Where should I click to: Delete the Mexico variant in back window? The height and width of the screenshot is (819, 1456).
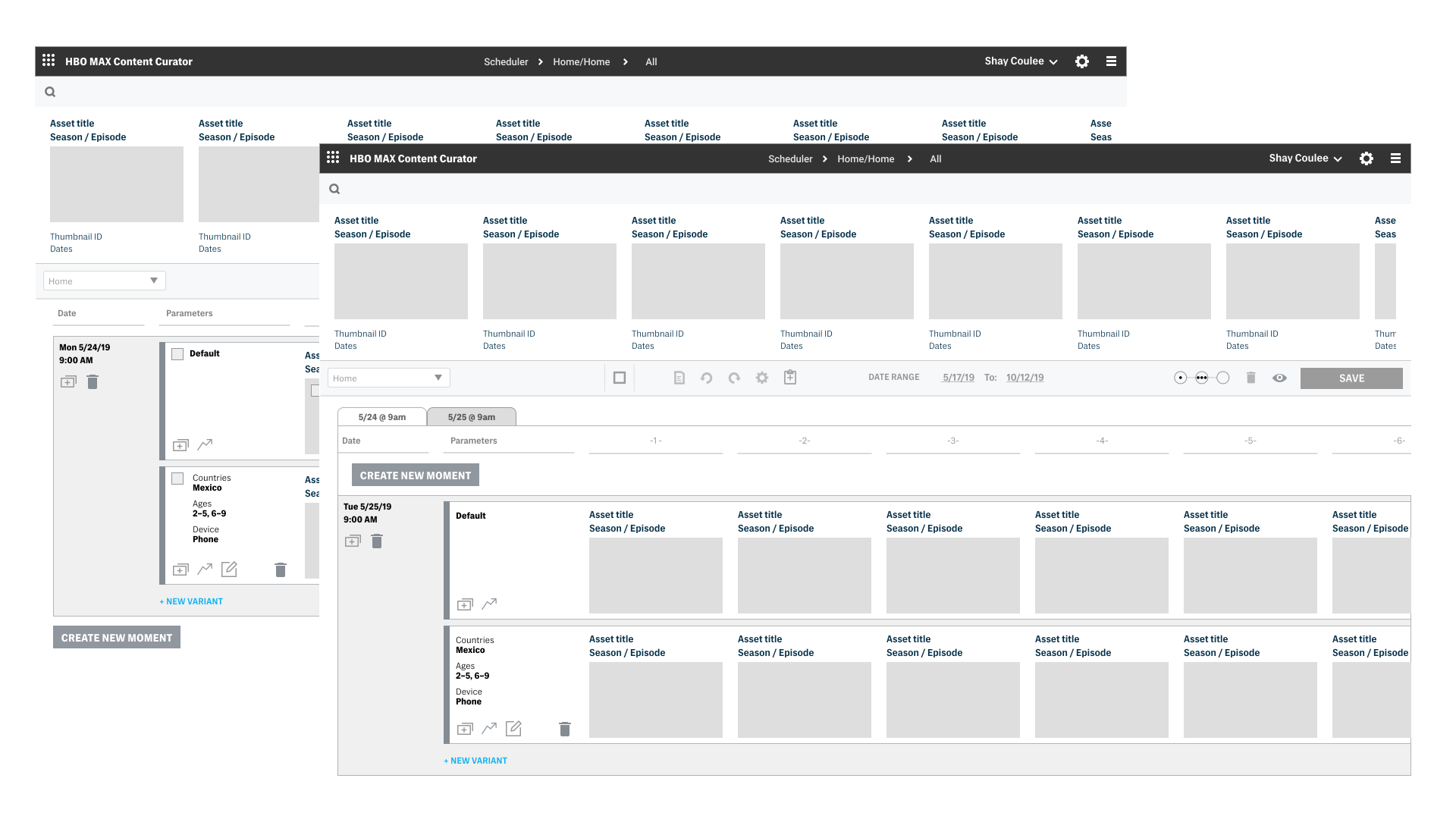(x=280, y=570)
